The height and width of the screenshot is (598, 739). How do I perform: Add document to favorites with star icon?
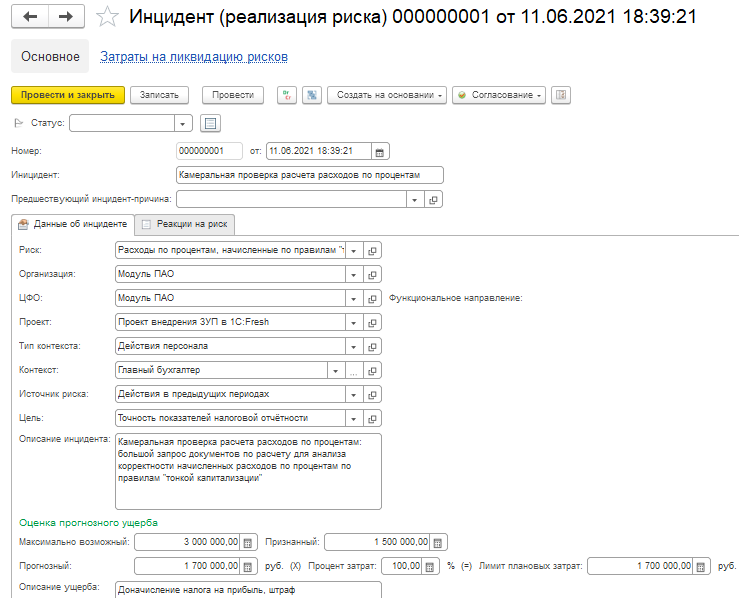108,18
